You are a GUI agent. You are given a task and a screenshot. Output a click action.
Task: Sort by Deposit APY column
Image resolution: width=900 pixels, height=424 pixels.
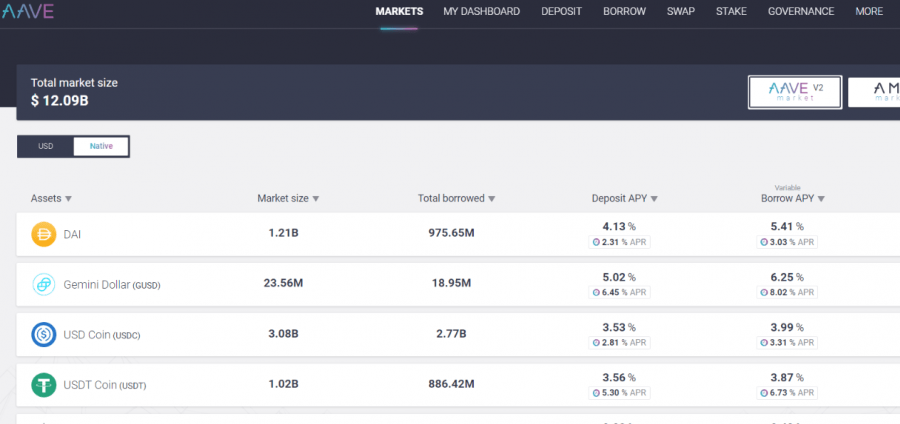624,199
